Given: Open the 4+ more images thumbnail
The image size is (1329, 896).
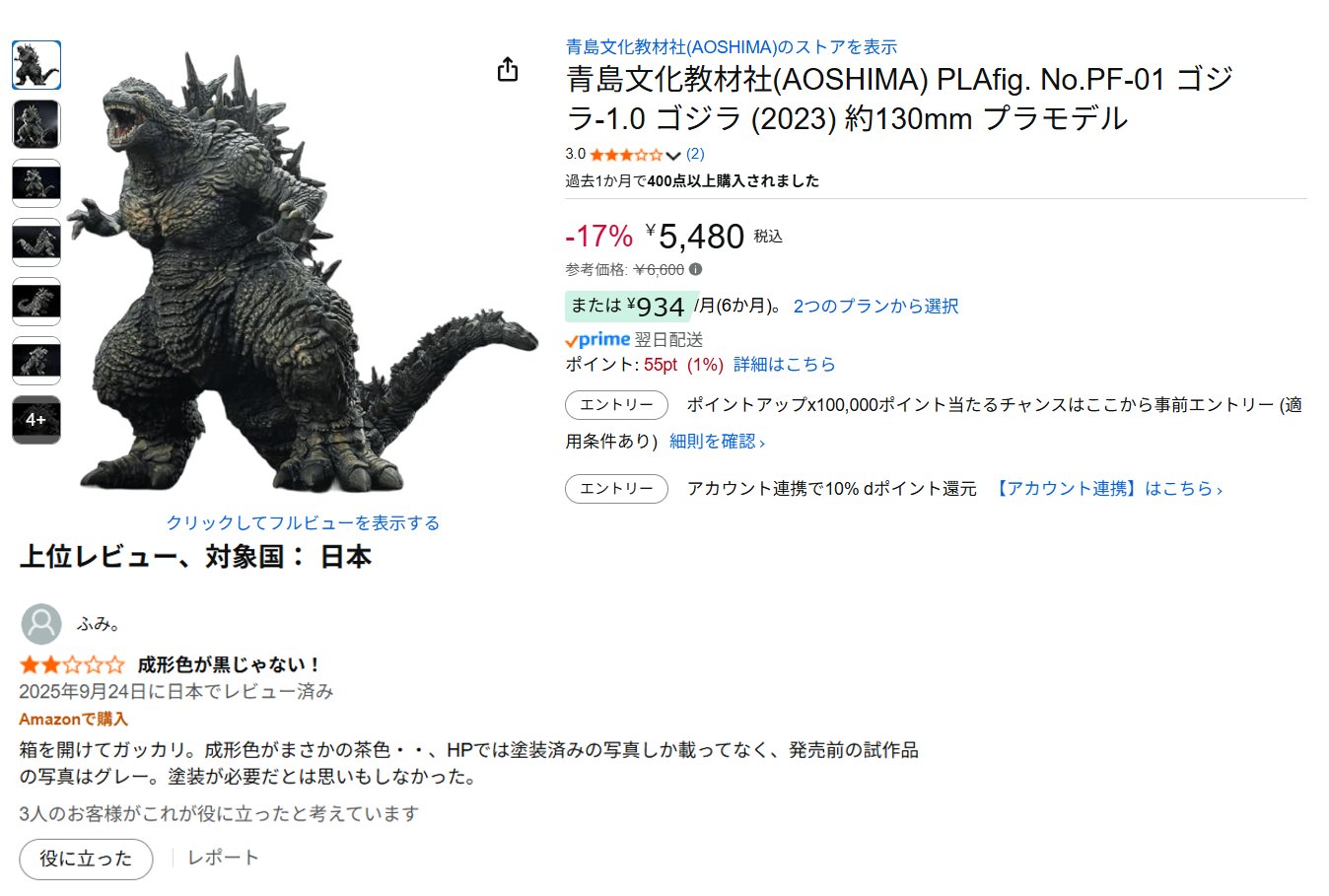Looking at the screenshot, I should (x=36, y=420).
